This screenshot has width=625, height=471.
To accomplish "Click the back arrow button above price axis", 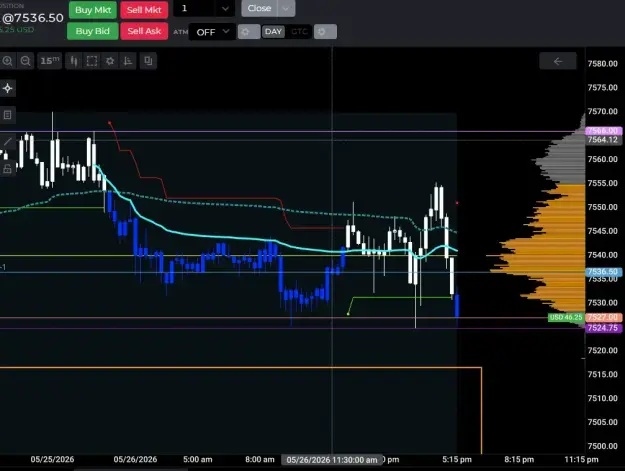I will click(x=558, y=61).
